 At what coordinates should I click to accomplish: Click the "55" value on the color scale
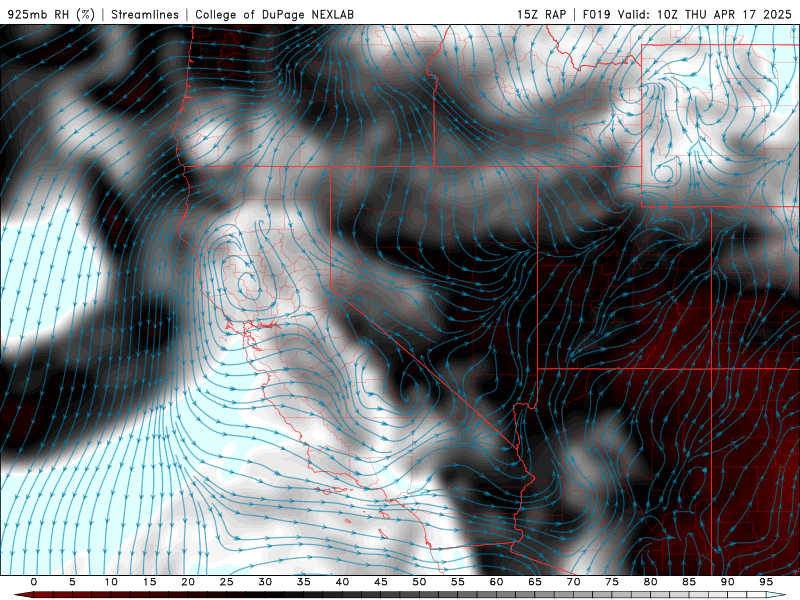[458, 582]
